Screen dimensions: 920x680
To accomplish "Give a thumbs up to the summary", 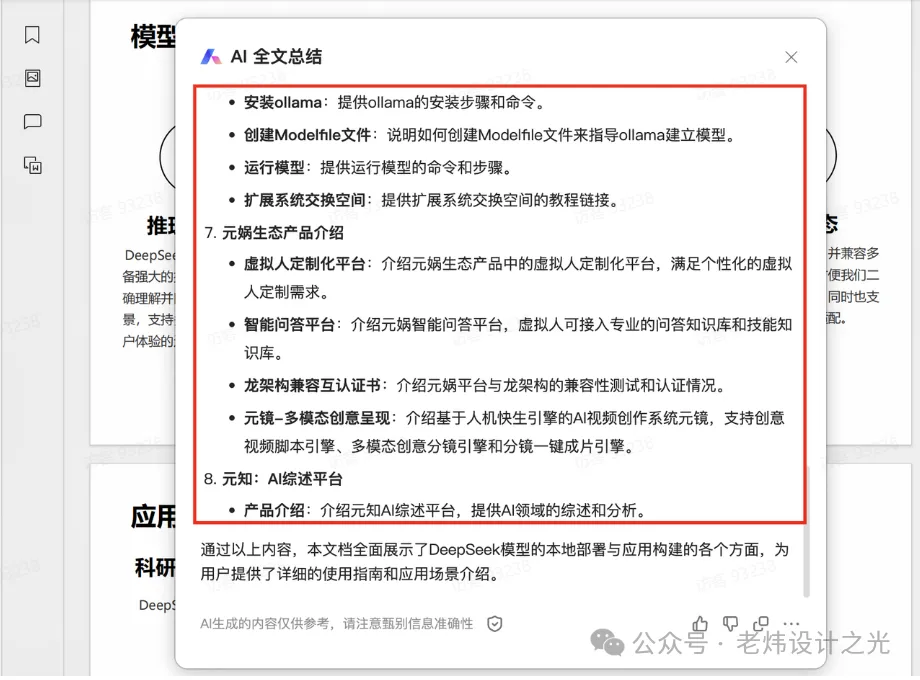I will coord(700,623).
